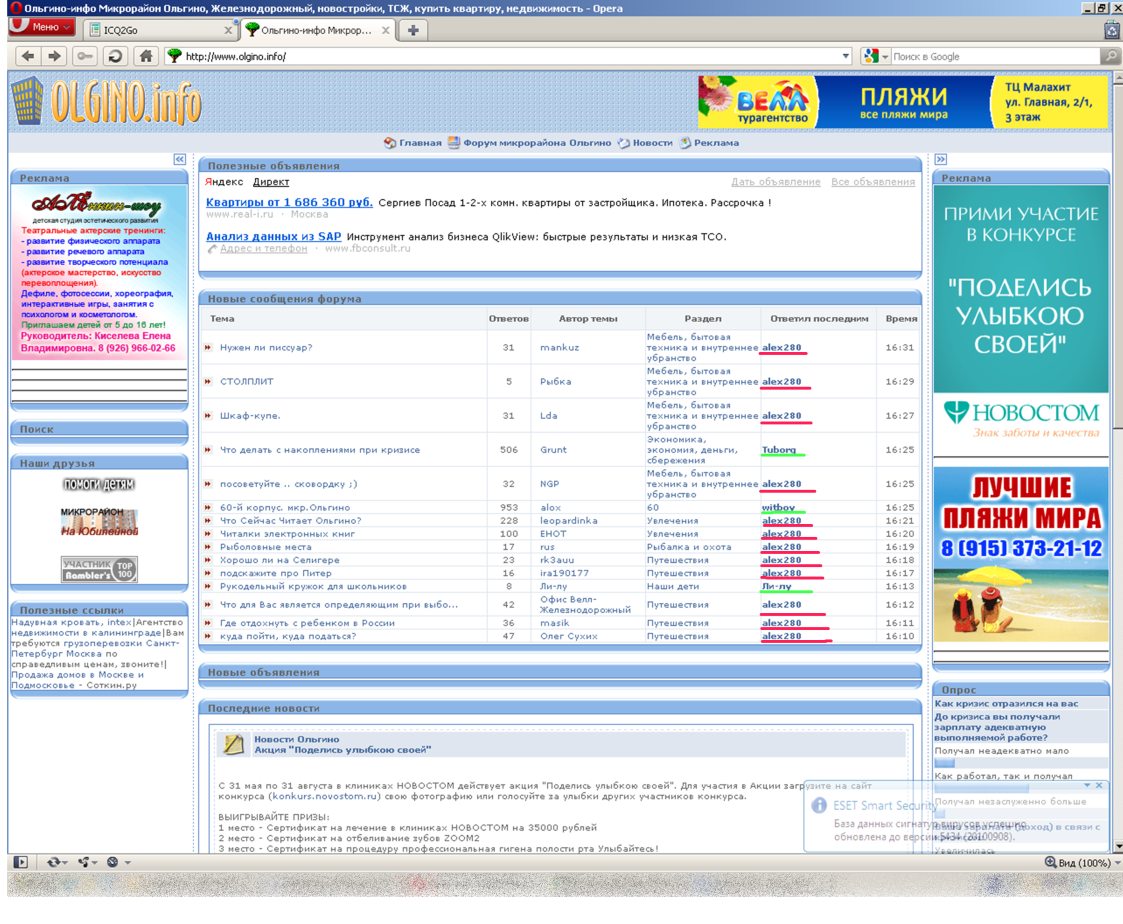Viewport: 1123px width, 924px height.
Task: Open forum topic Нужен ли писсуар?
Action: (265, 347)
